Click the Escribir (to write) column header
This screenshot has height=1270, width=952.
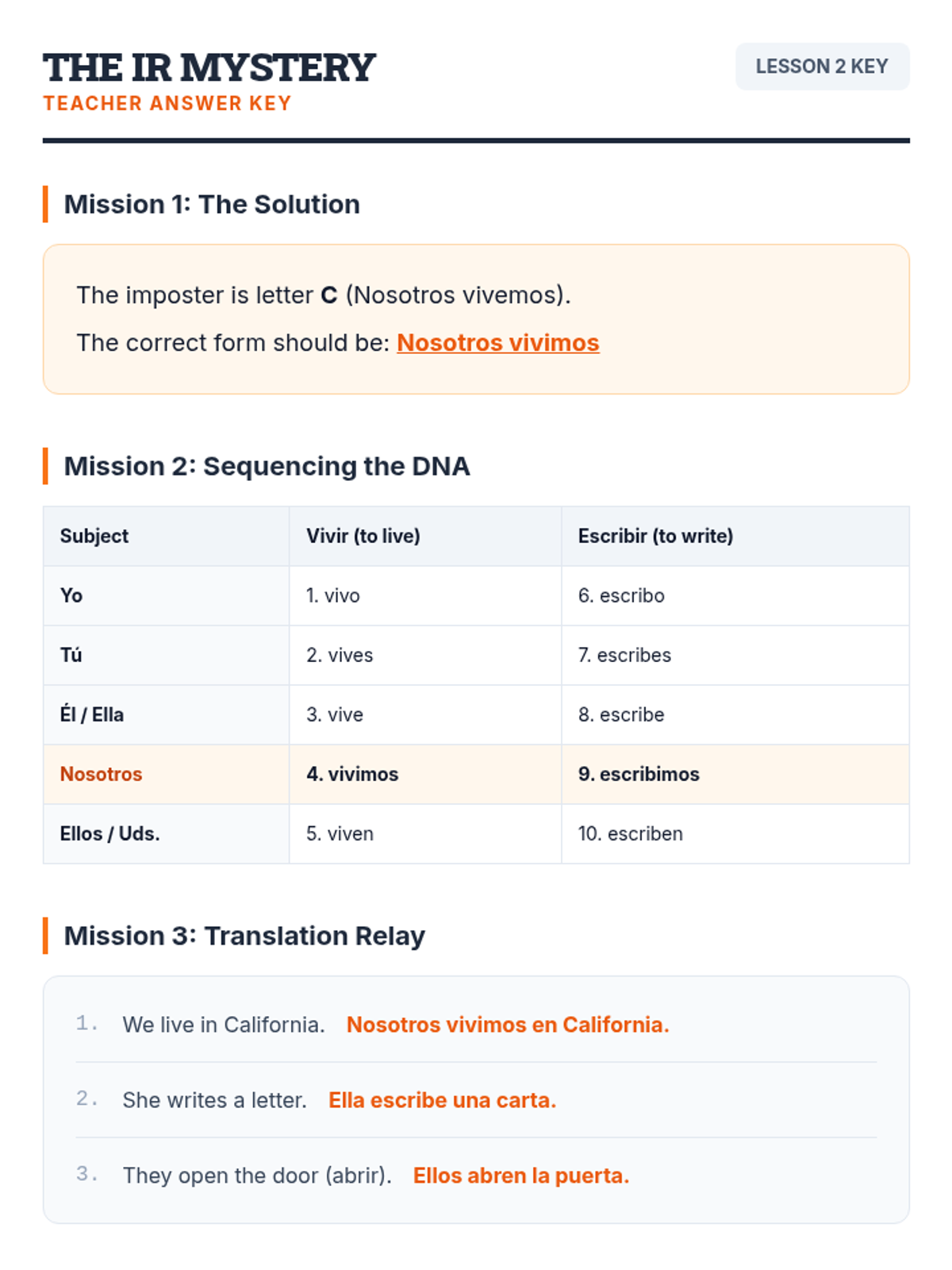(x=655, y=537)
